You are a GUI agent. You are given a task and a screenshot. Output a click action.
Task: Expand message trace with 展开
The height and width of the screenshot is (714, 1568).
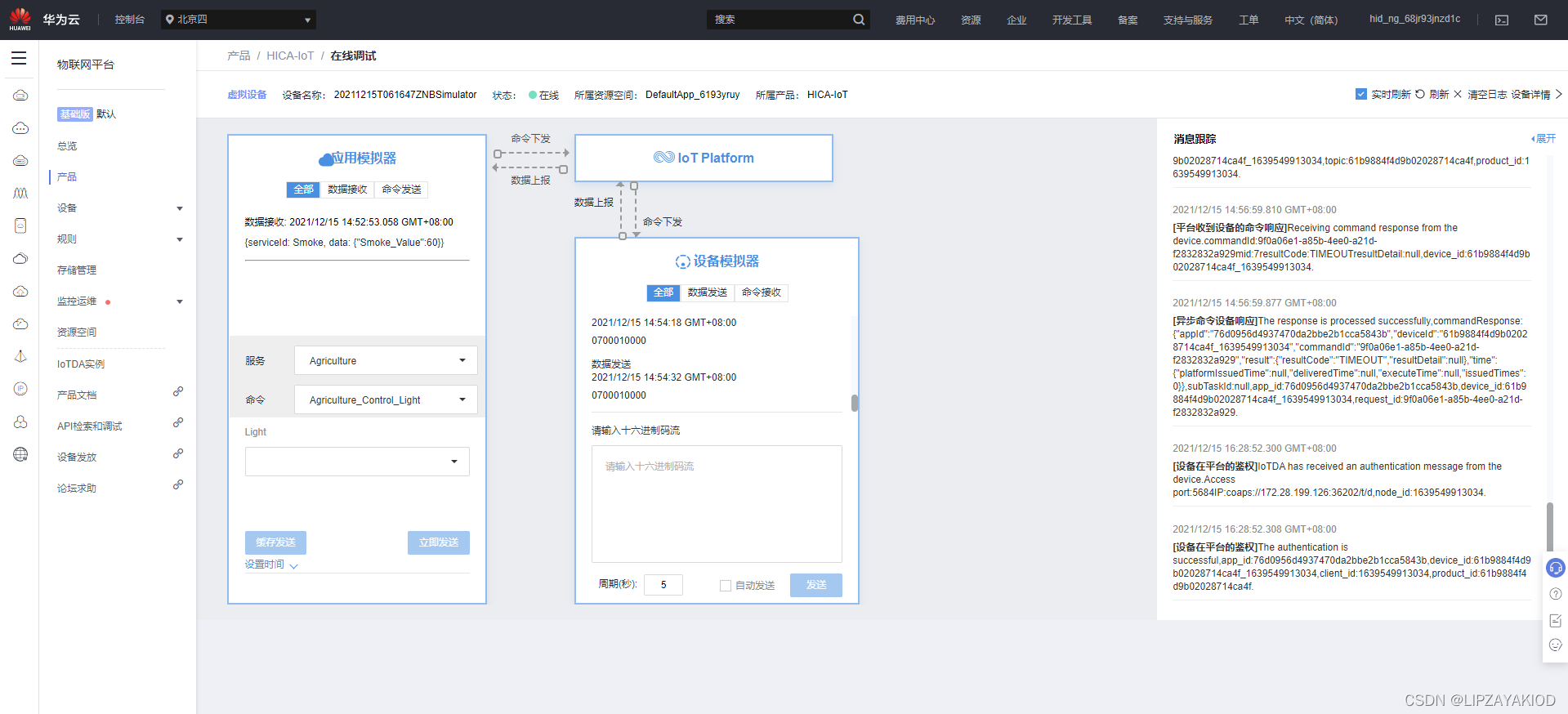coord(1543,139)
